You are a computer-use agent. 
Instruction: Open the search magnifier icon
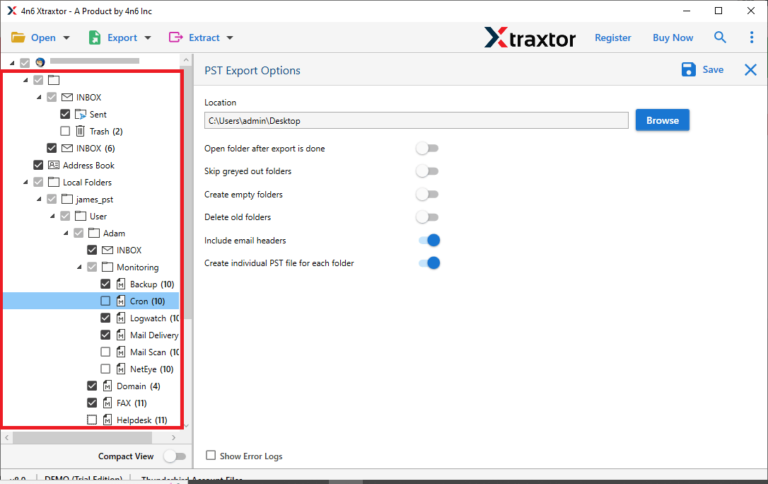(720, 37)
